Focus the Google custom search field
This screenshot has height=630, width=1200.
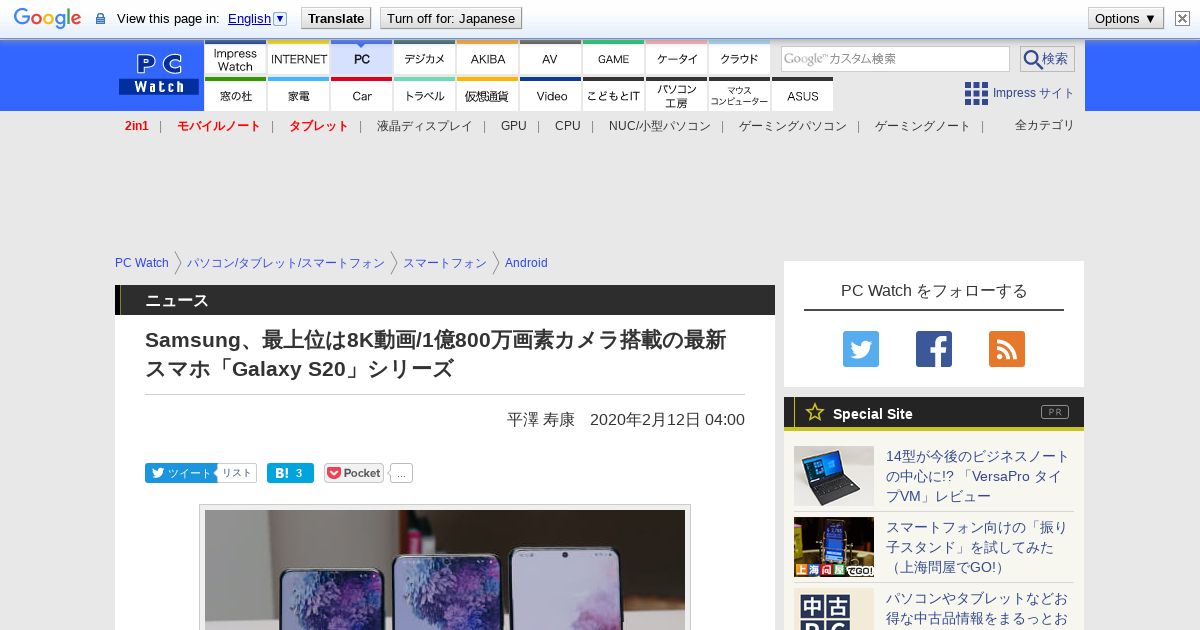click(895, 59)
